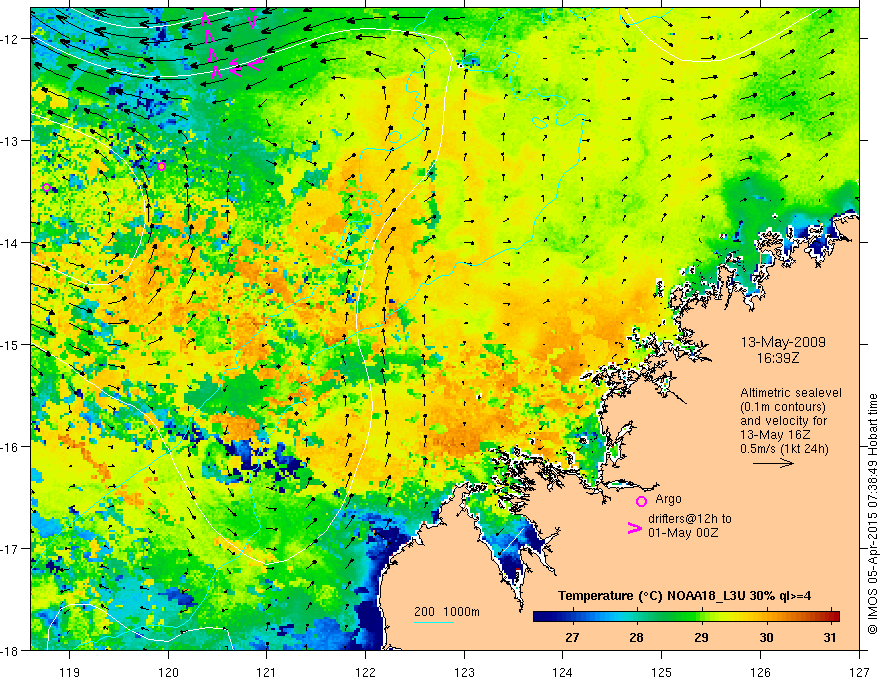
Task: Click latitude label -13 on left axis
Action: [x=11, y=141]
